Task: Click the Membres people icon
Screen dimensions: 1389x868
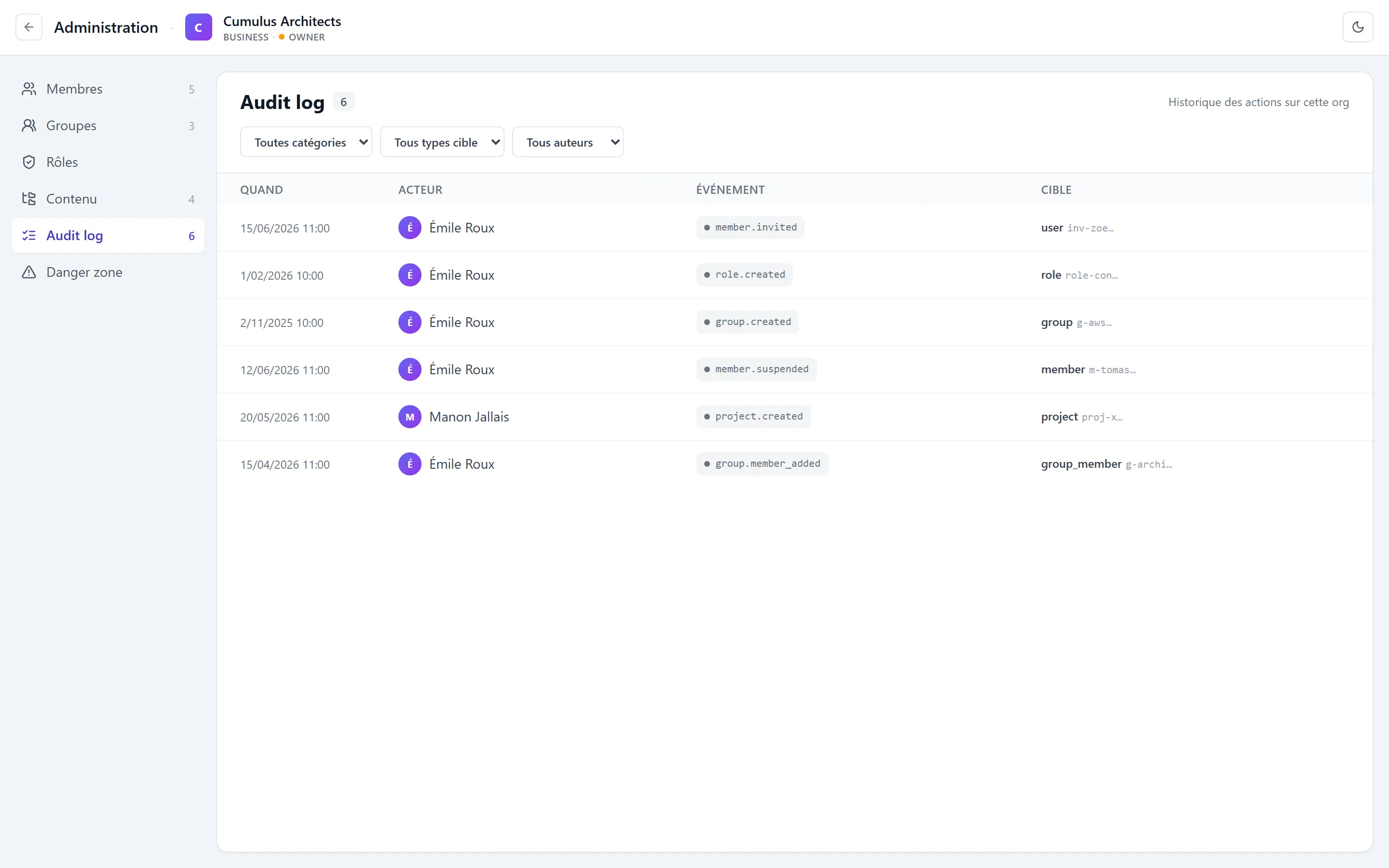Action: coord(29,89)
